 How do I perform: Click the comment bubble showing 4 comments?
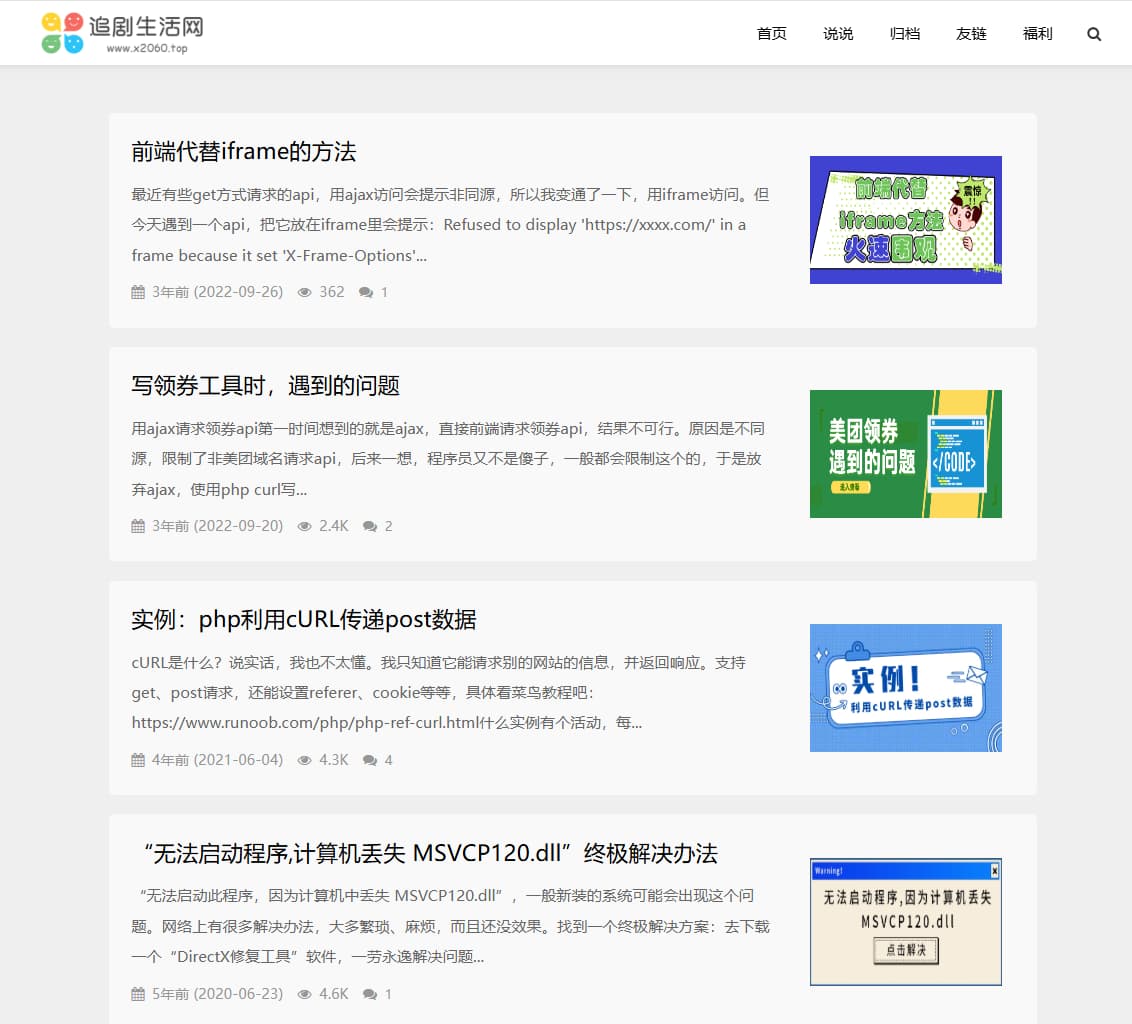[x=367, y=759]
